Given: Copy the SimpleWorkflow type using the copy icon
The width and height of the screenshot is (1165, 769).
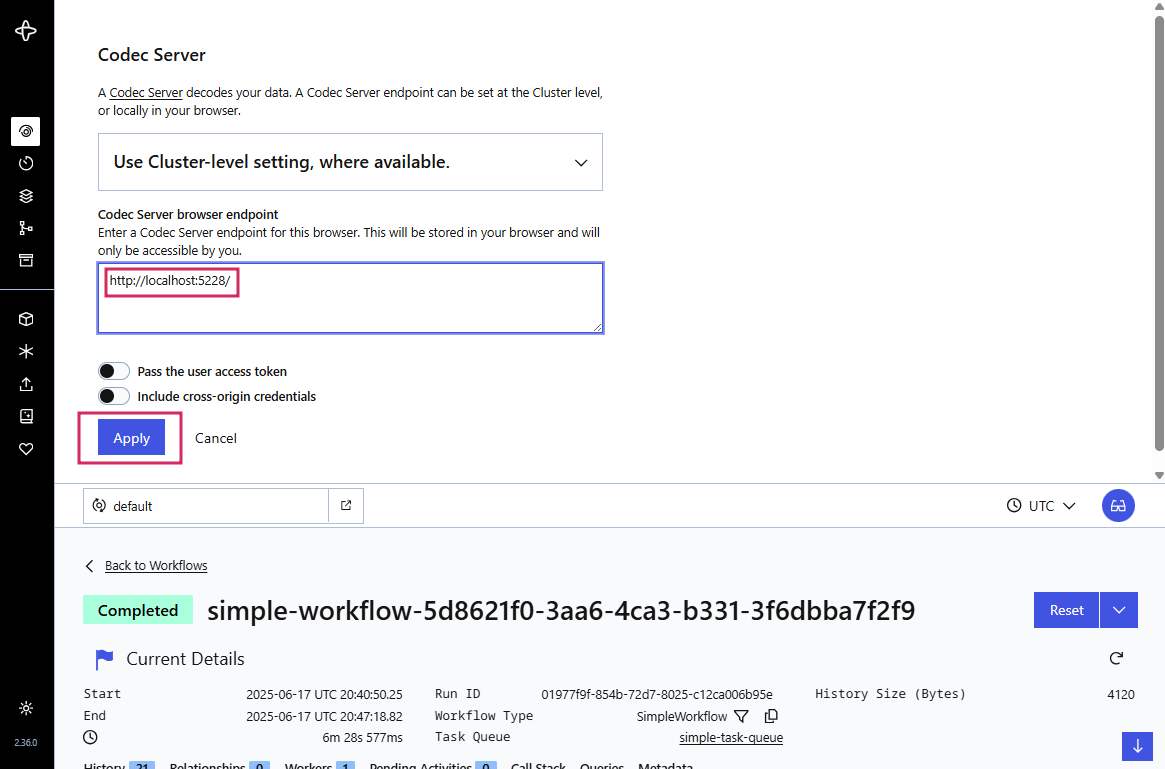Looking at the screenshot, I should tap(769, 716).
